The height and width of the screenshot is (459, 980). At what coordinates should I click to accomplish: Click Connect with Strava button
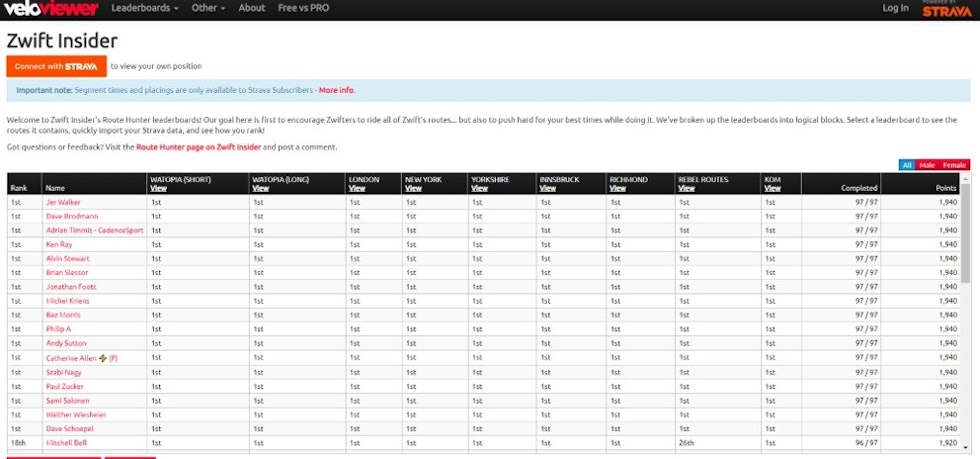click(56, 66)
